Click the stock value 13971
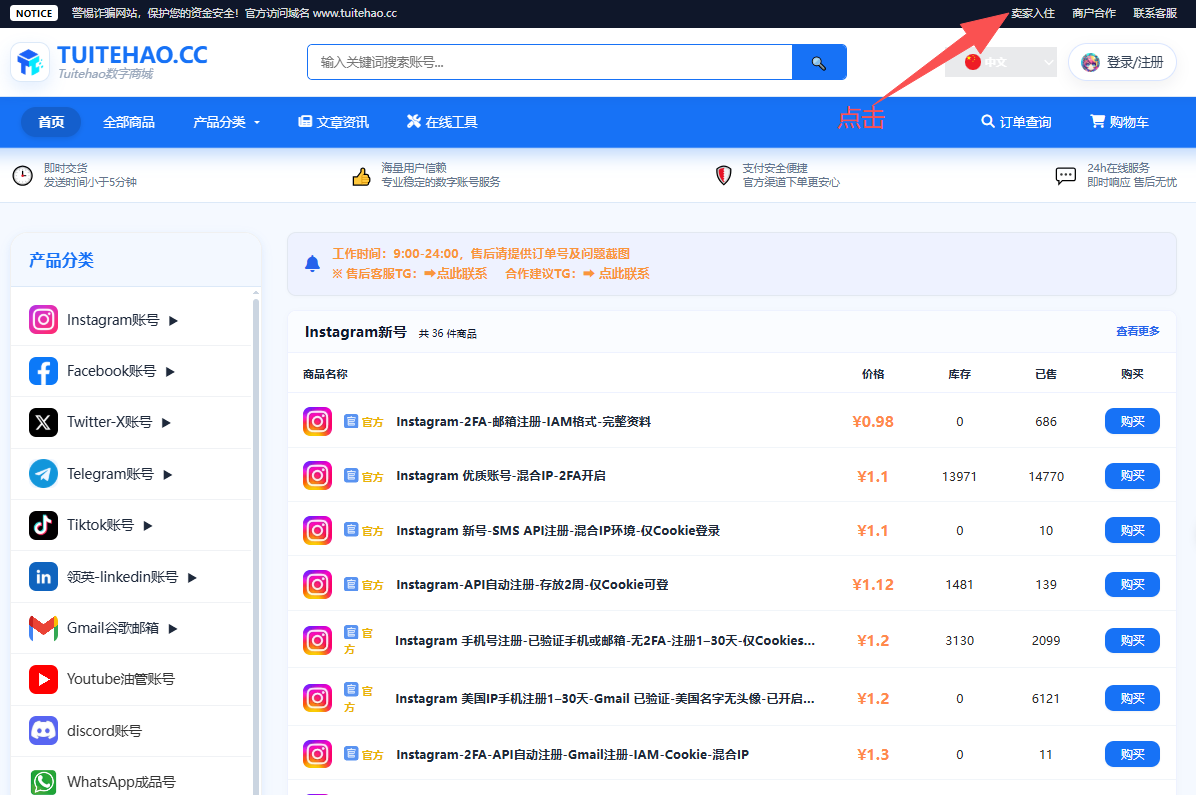This screenshot has height=795, width=1196. (960, 476)
